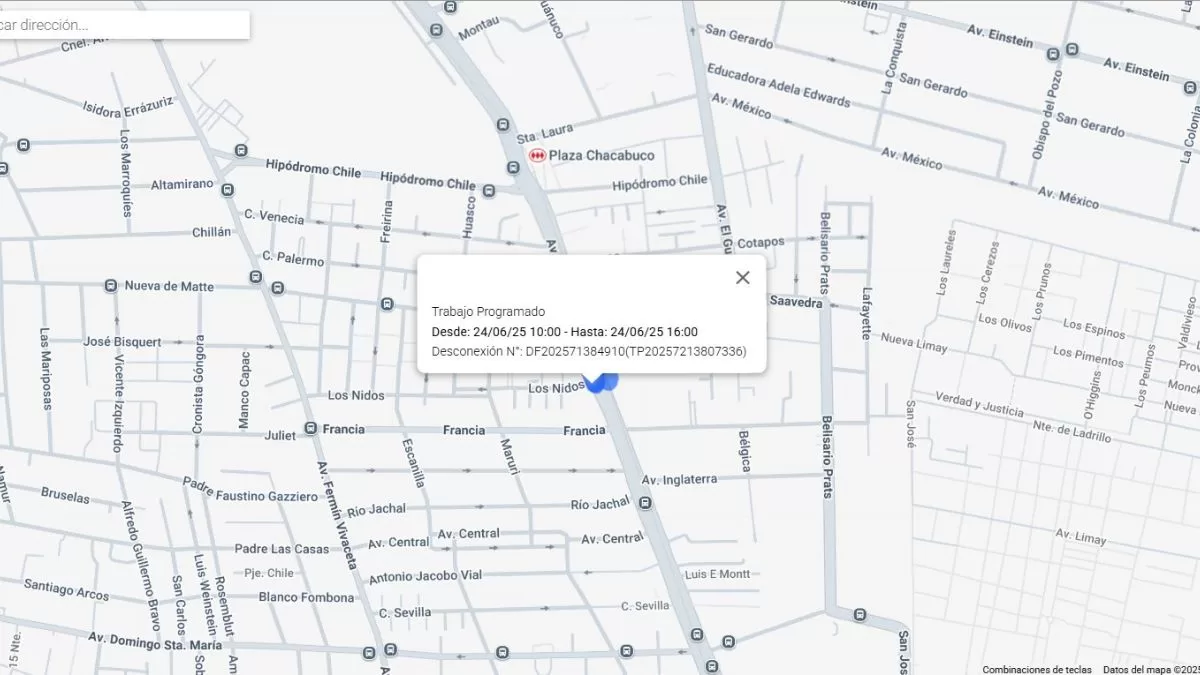Click the Datos del mapa attribution text
Image resolution: width=1200 pixels, height=675 pixels.
tap(1150, 669)
